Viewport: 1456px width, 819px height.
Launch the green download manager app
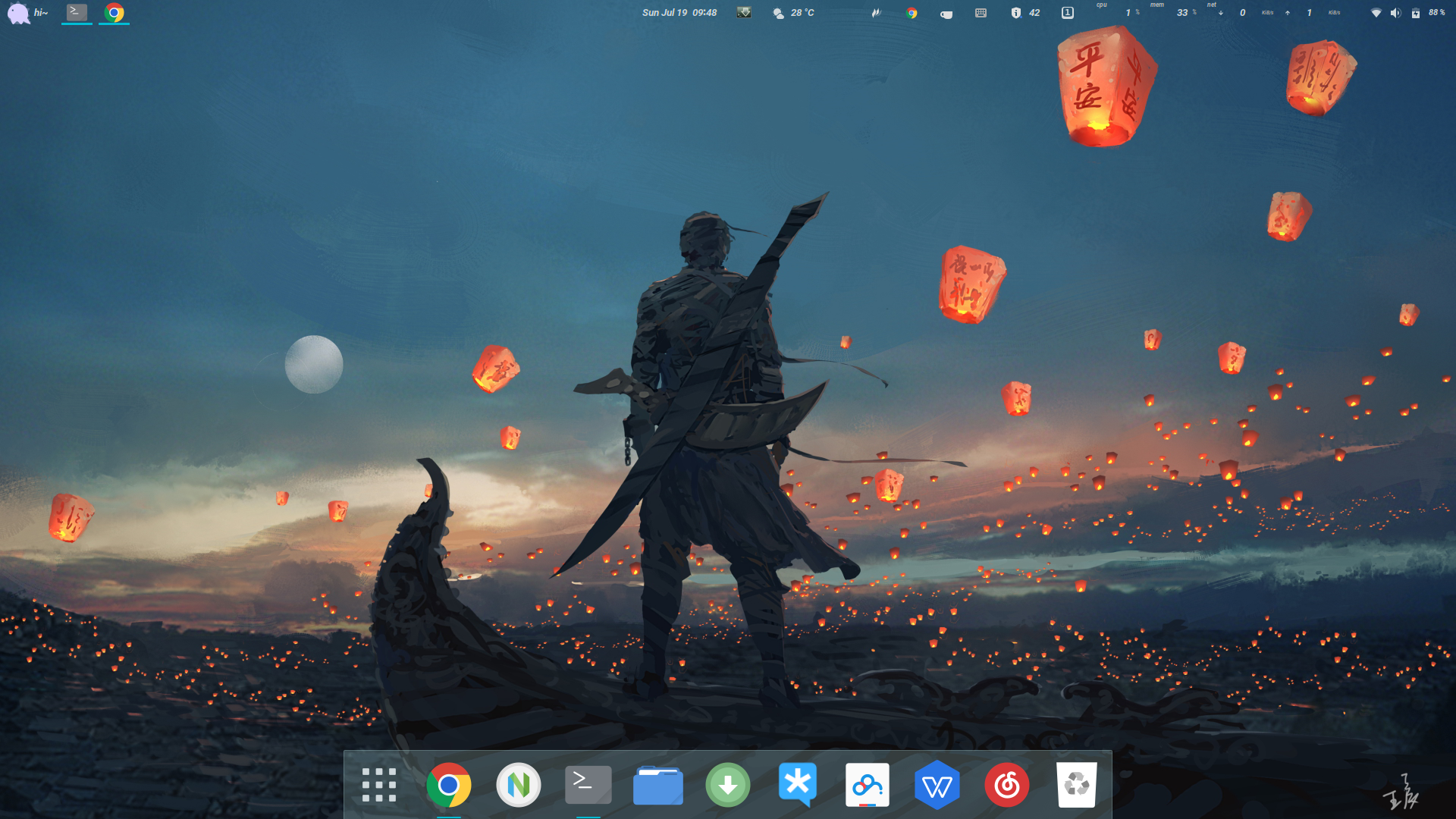point(728,785)
